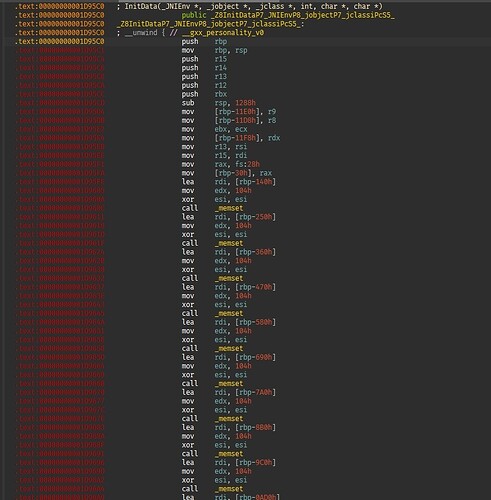Viewport: 491px width, 500px height.
Task: Select the 'push r13' instruction
Action: 204,77
